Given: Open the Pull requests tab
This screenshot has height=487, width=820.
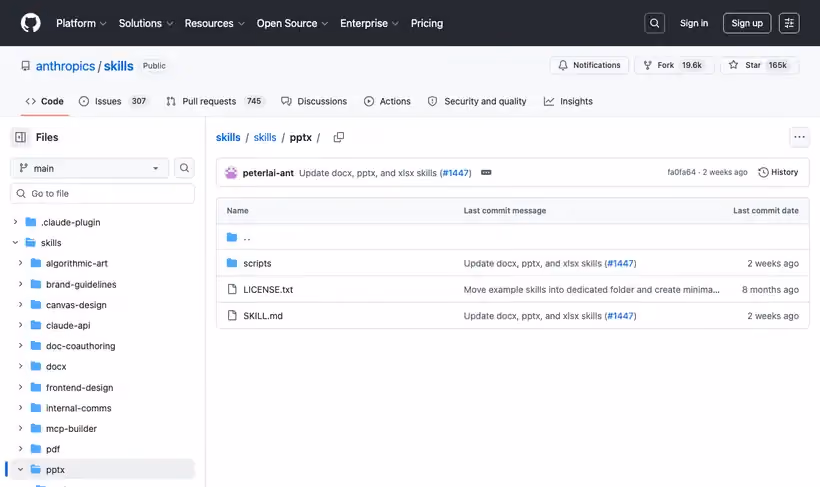Looking at the screenshot, I should tap(214, 101).
